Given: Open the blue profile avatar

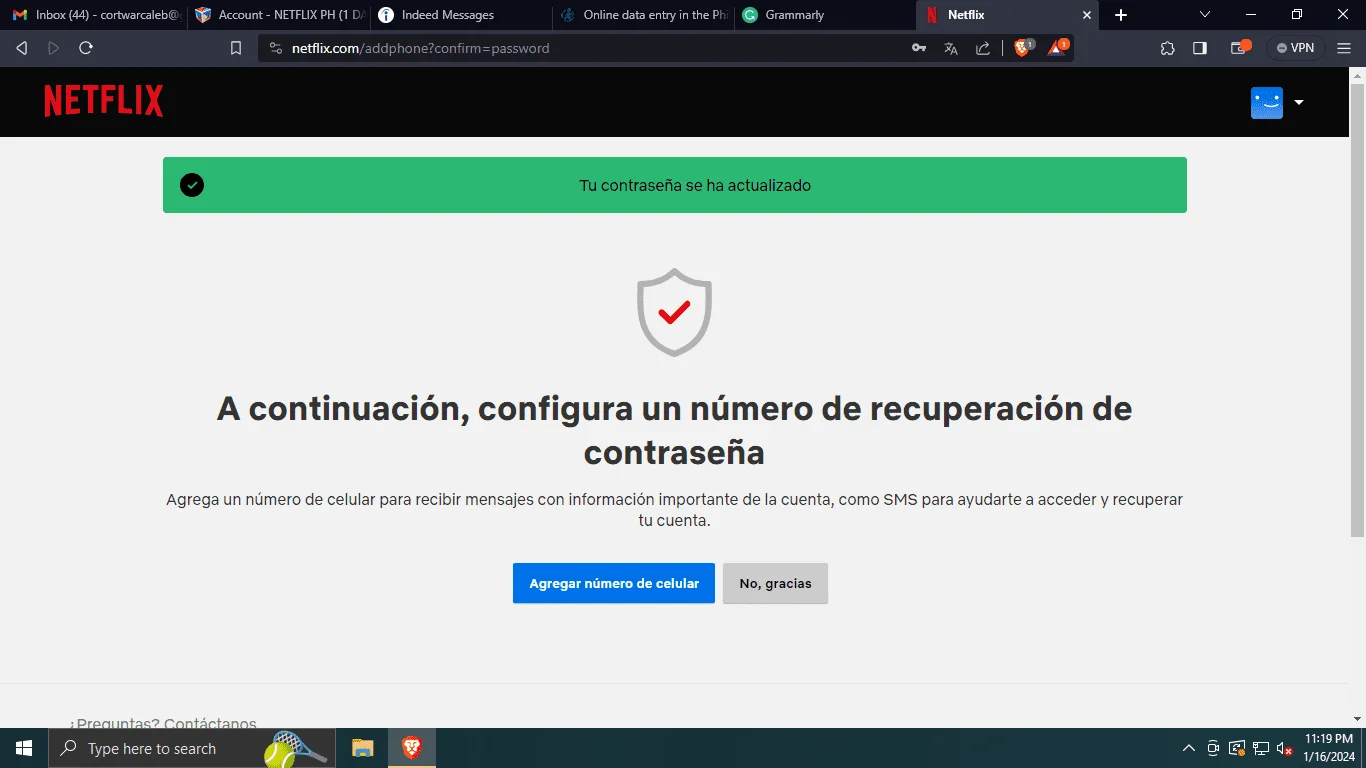Looking at the screenshot, I should [x=1267, y=102].
